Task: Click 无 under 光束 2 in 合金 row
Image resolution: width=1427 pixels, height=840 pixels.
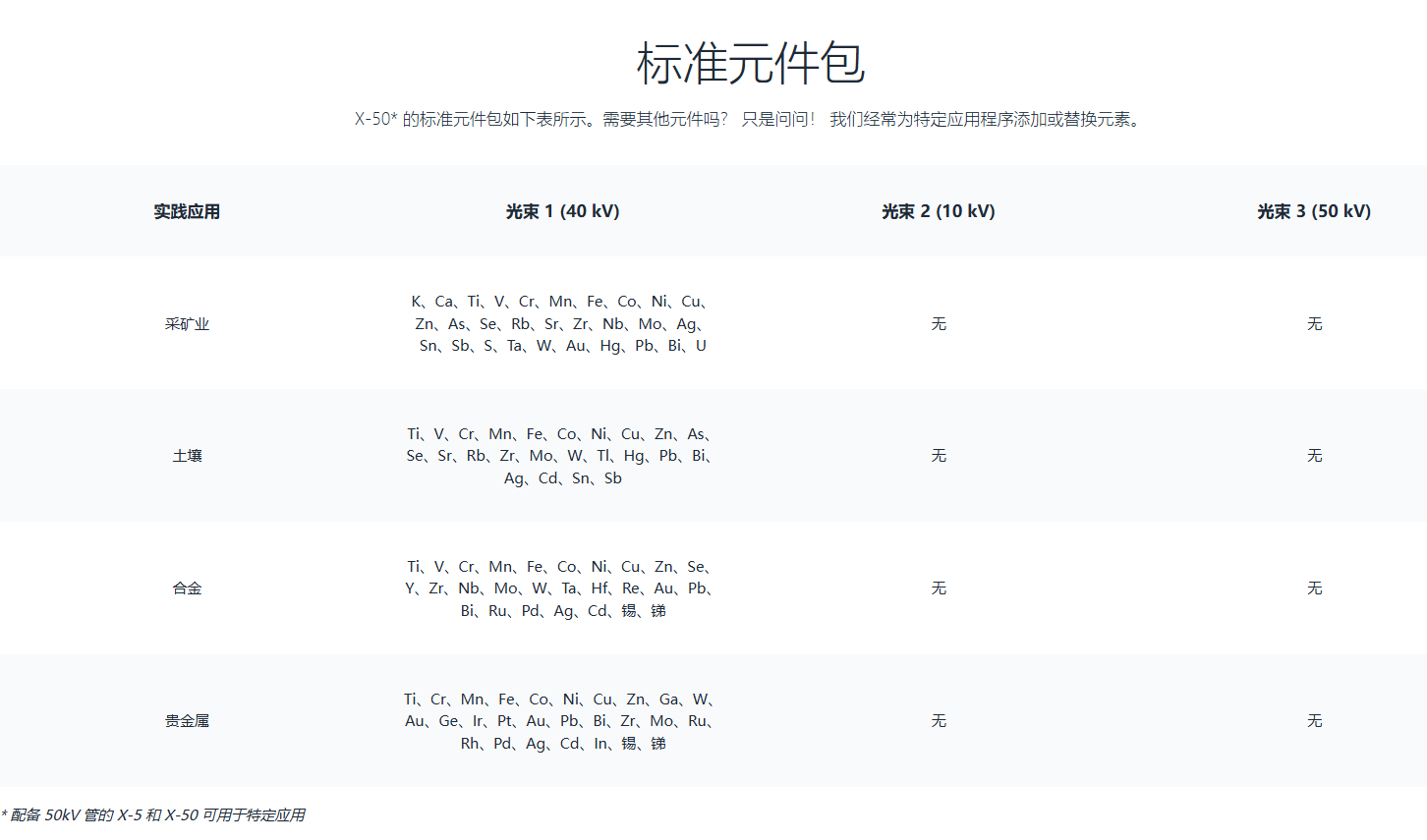Action: pyautogui.click(x=939, y=588)
